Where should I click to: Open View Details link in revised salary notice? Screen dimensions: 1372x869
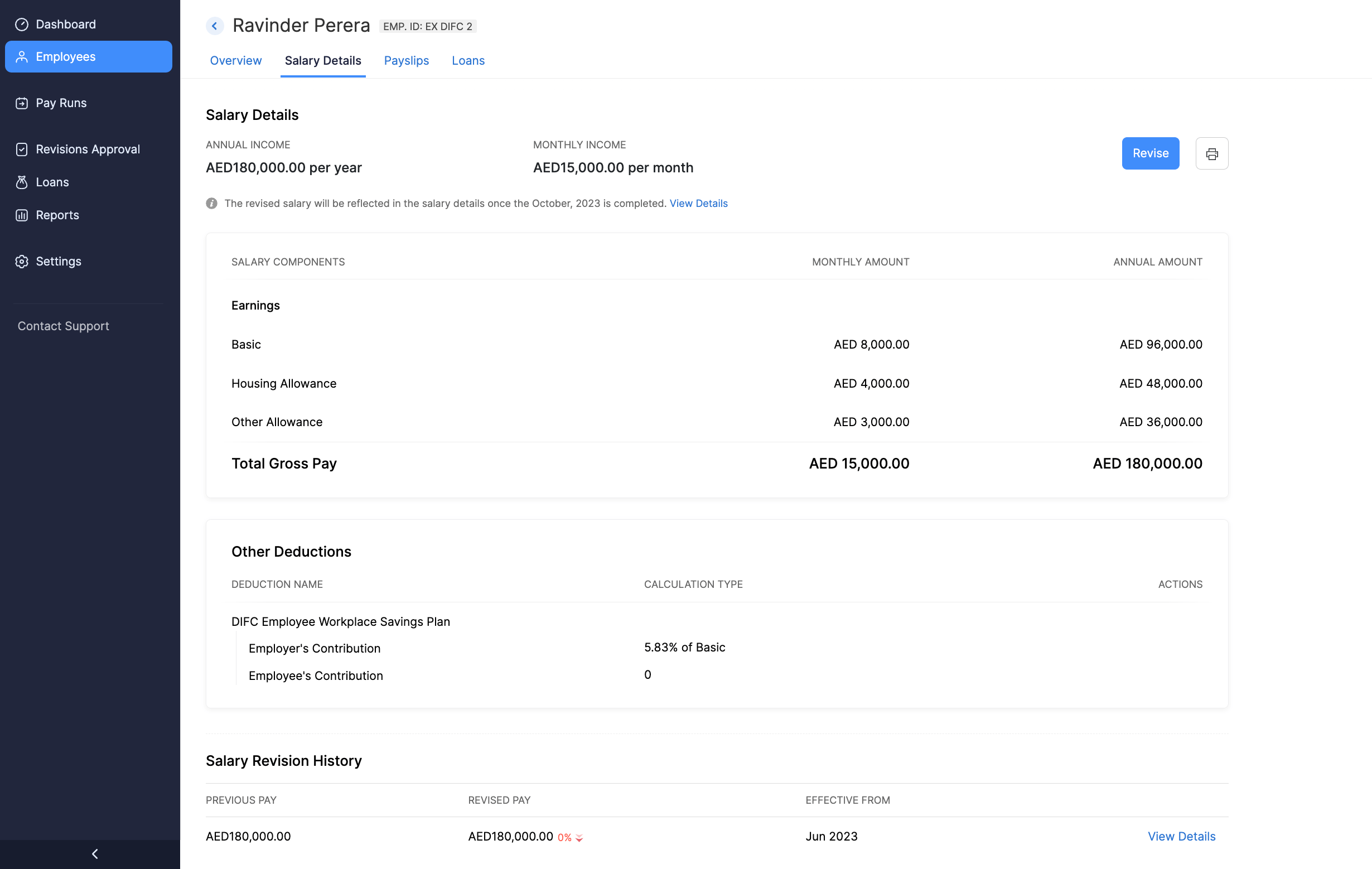pos(698,204)
